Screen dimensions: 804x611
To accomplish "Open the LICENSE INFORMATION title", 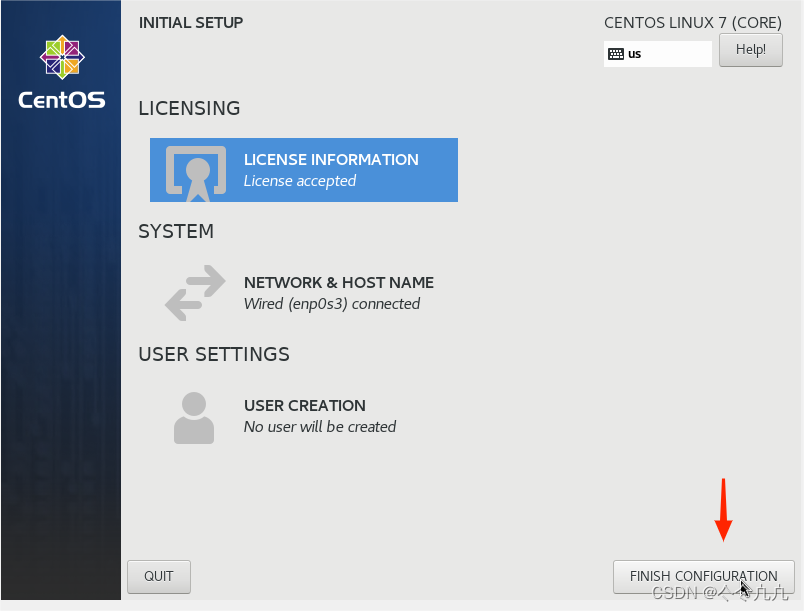I will tap(331, 159).
